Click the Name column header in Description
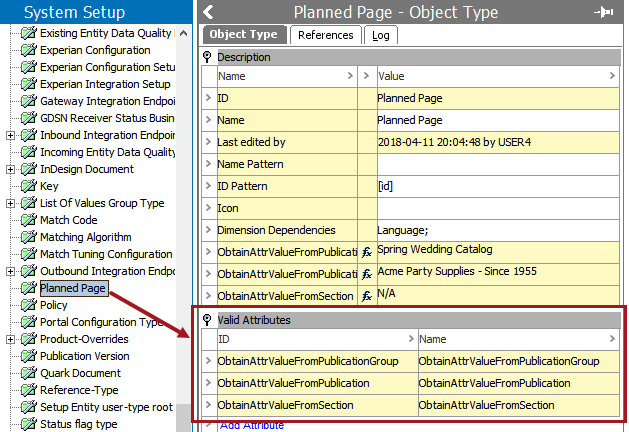This screenshot has width=629, height=432. (x=286, y=76)
